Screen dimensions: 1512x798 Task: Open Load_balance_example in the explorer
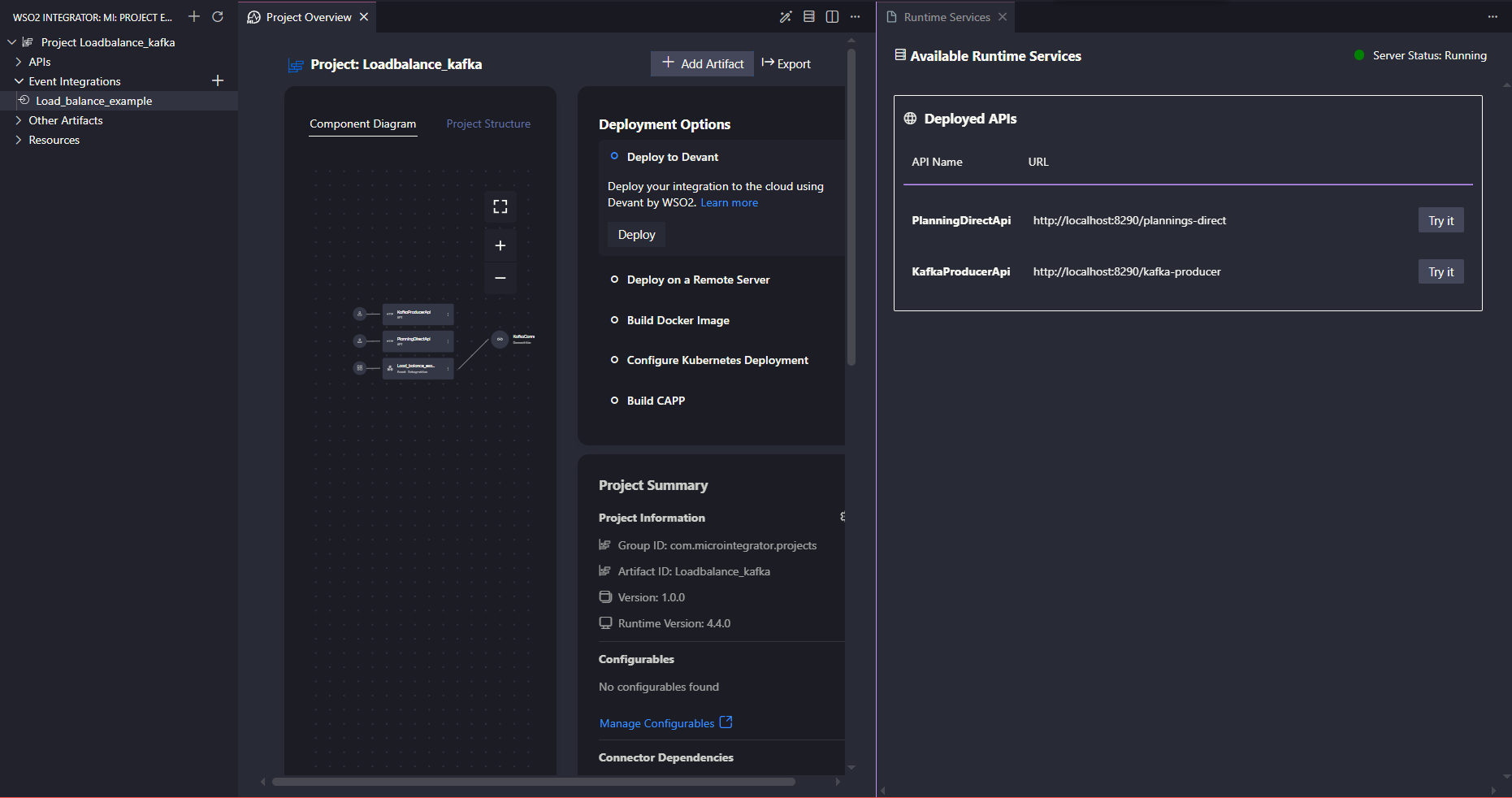[93, 101]
